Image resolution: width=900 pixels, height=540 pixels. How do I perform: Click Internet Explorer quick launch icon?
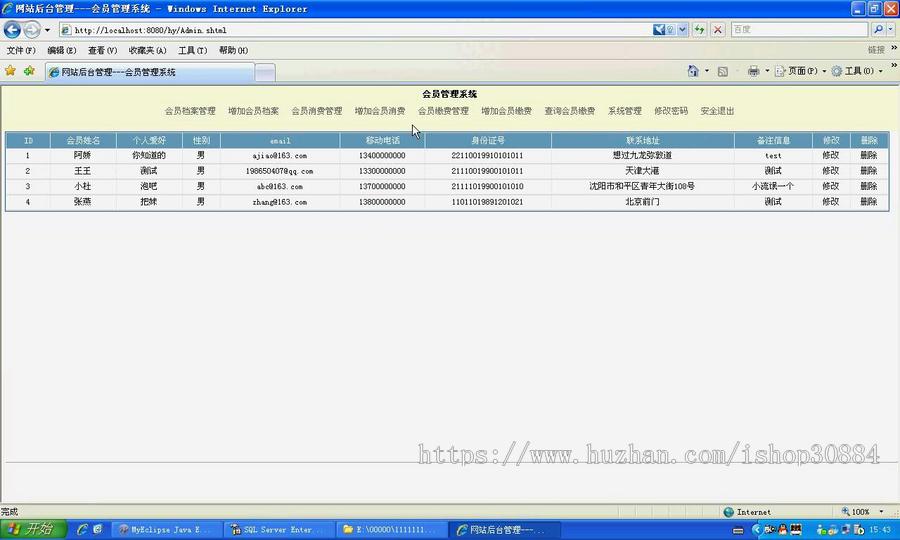point(83,529)
